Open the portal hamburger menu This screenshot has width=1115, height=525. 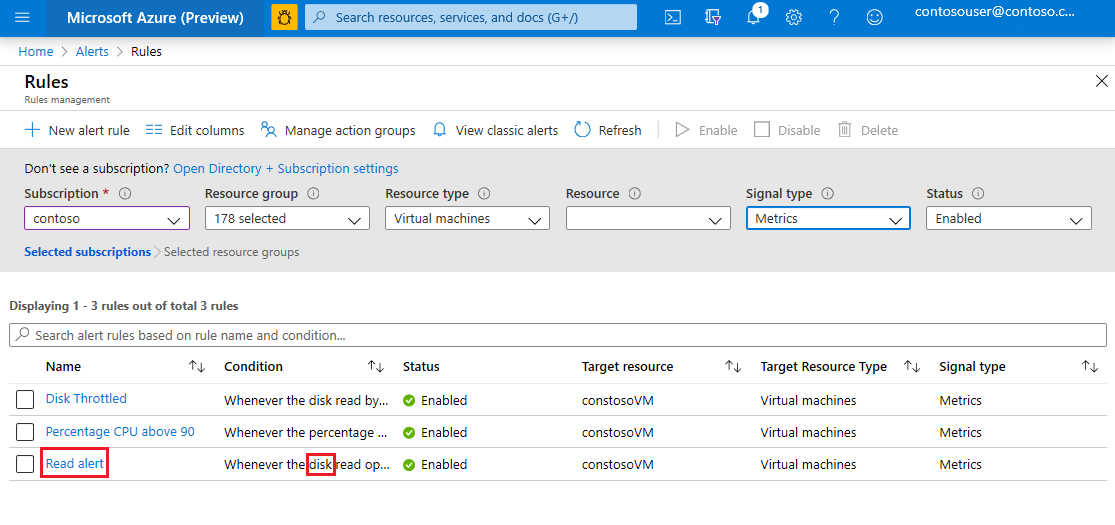point(23,18)
